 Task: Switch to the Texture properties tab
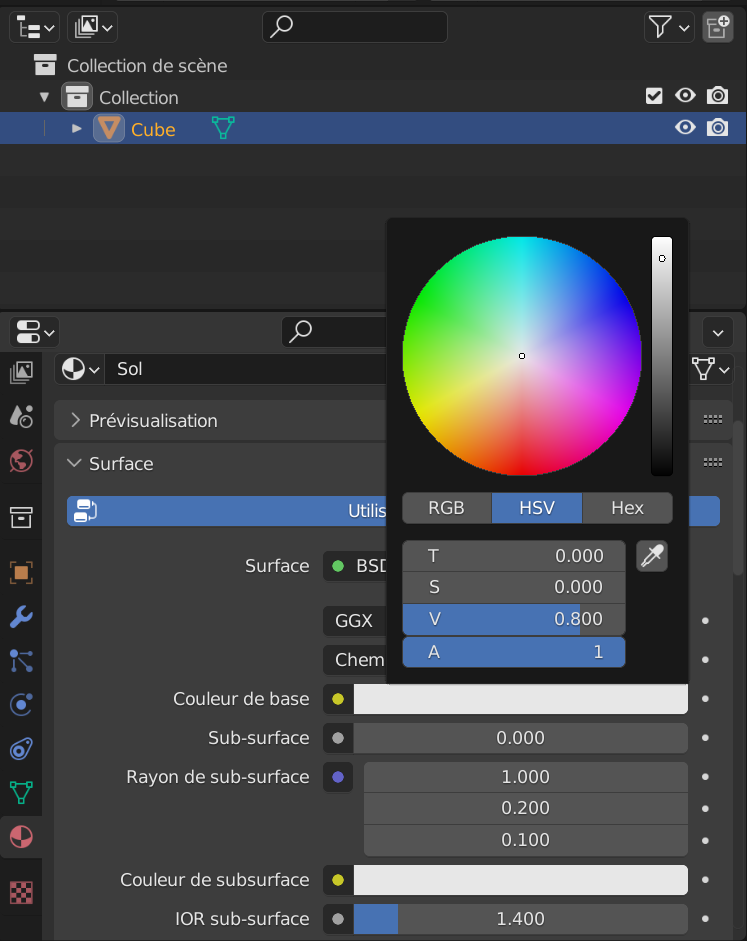point(21,892)
